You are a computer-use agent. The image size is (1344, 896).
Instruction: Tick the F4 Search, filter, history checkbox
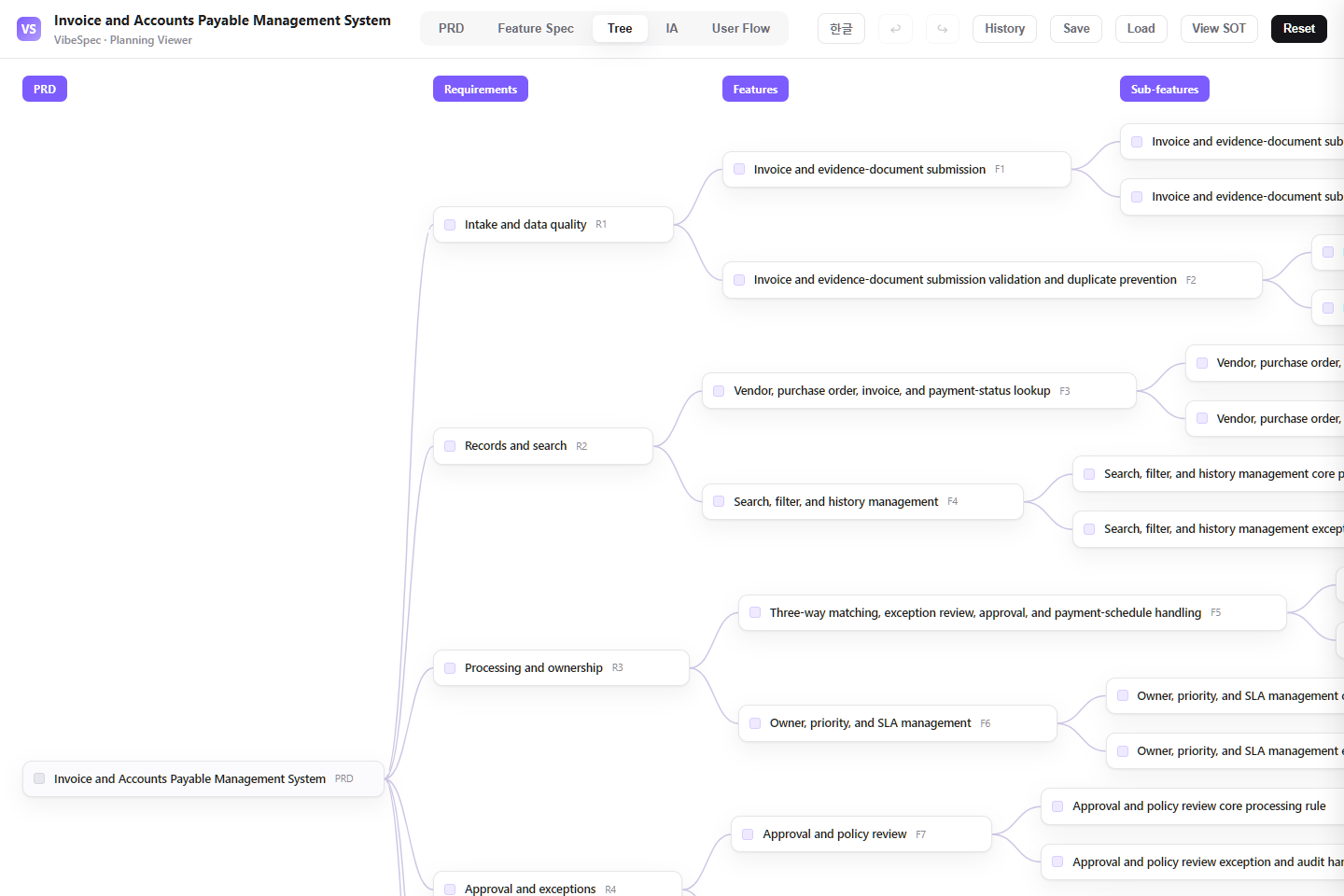click(719, 501)
